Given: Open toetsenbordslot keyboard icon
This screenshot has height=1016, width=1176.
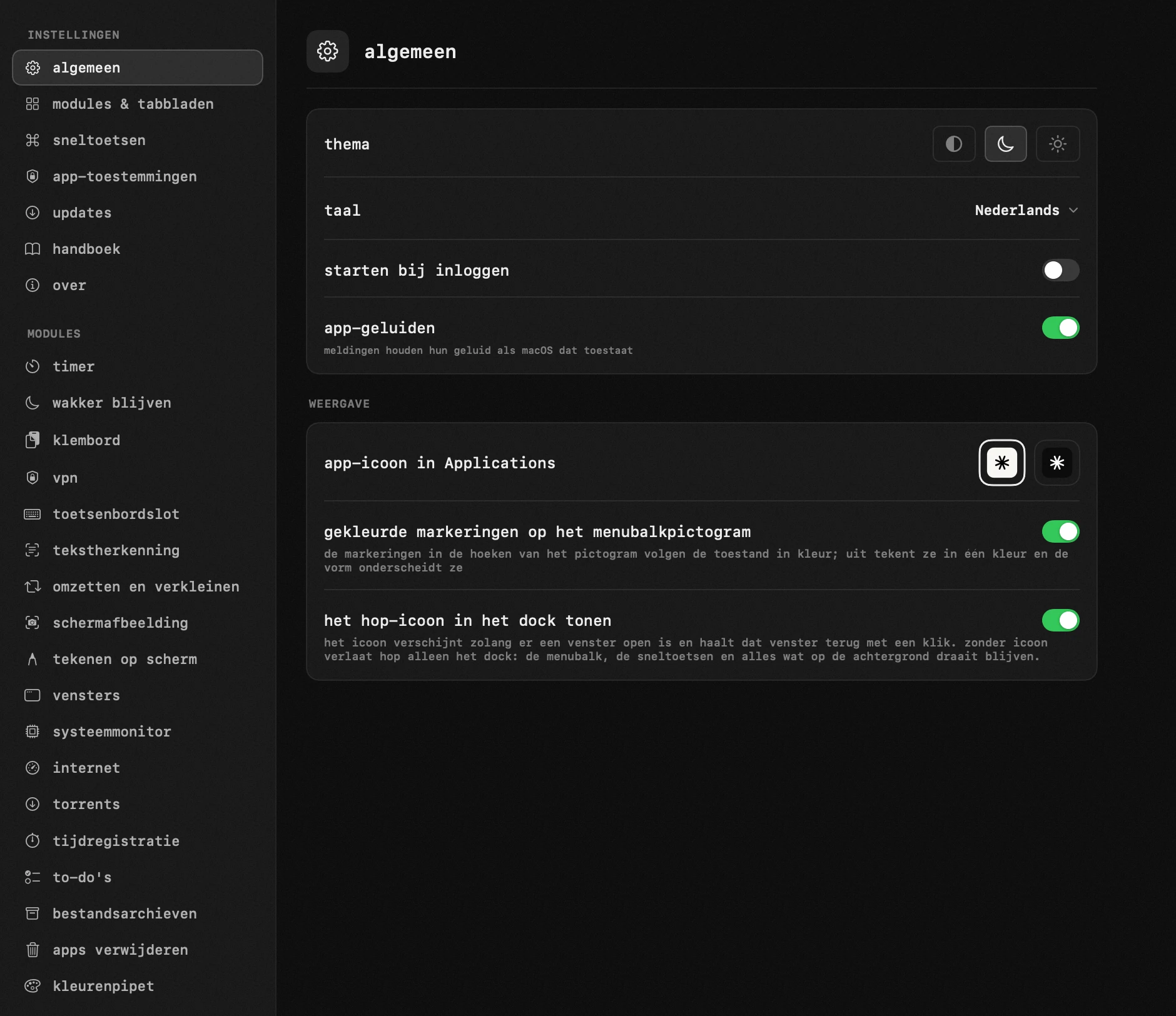Looking at the screenshot, I should 33,514.
